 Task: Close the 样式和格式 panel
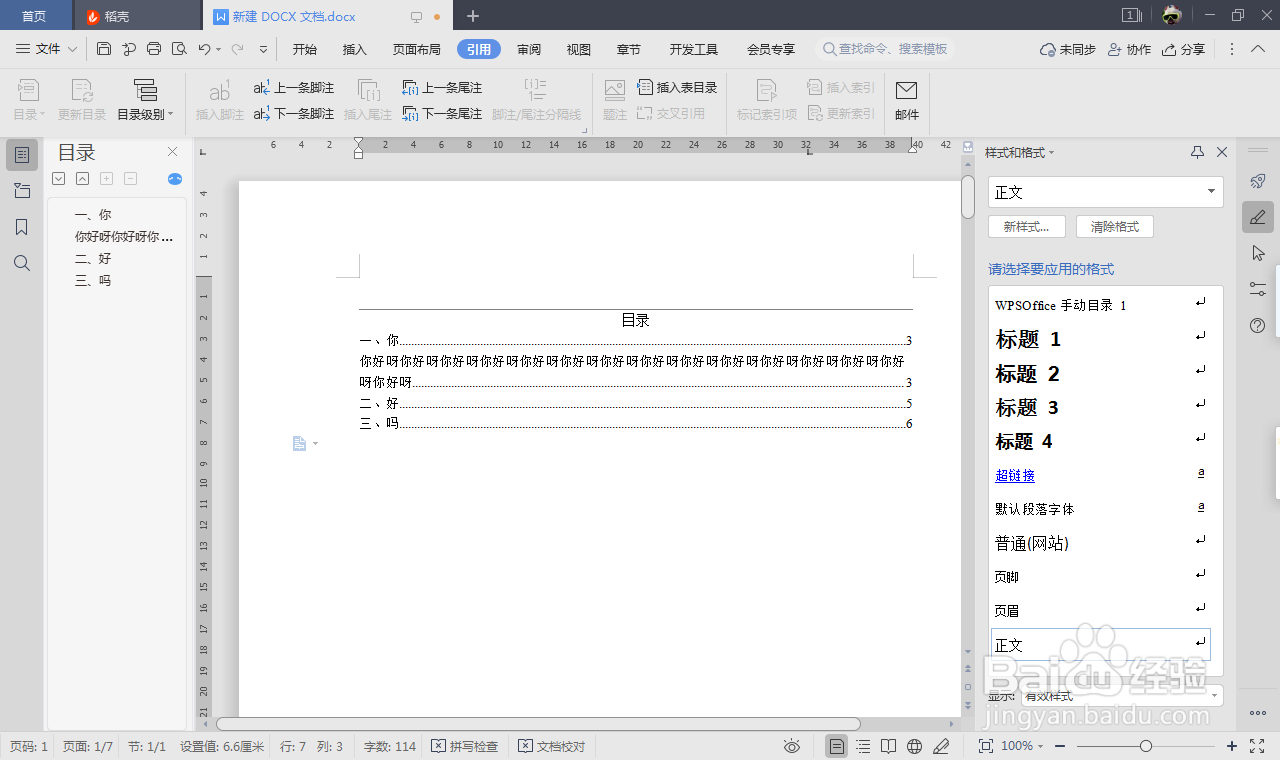point(1221,152)
